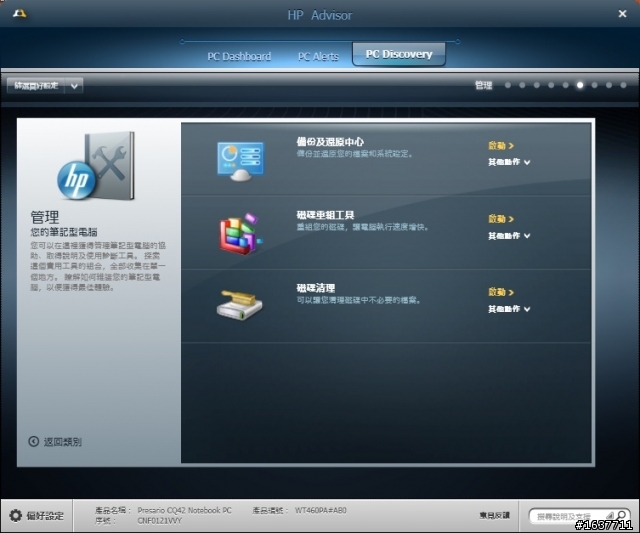Expand 其他動作 for 備份及還原中心
Screen dimensions: 640x533
click(509, 162)
